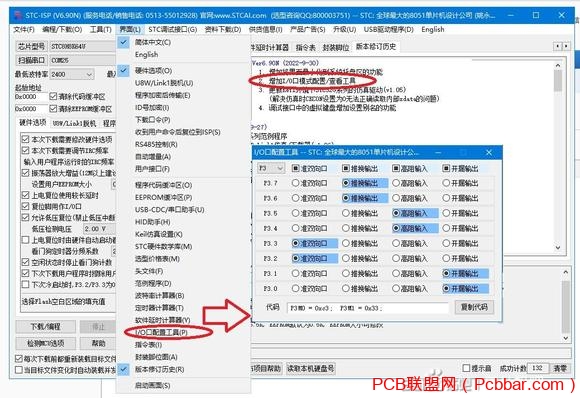The image size is (580, 398).
Task: Toggle 上电复位使用较长延时 option
Action: pos(25,195)
